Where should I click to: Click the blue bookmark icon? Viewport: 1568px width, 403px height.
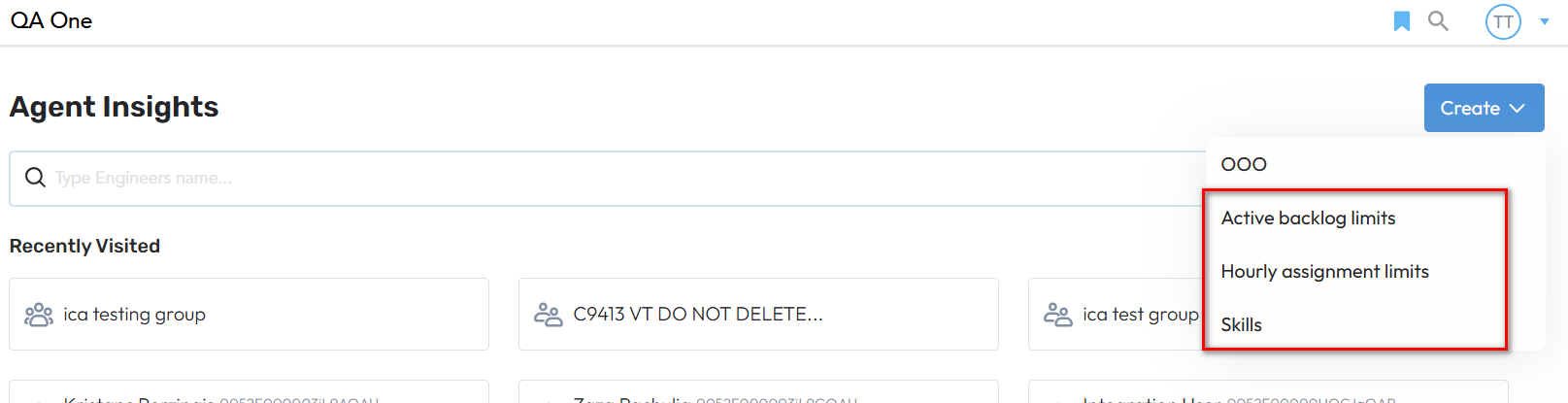pyautogui.click(x=1401, y=21)
